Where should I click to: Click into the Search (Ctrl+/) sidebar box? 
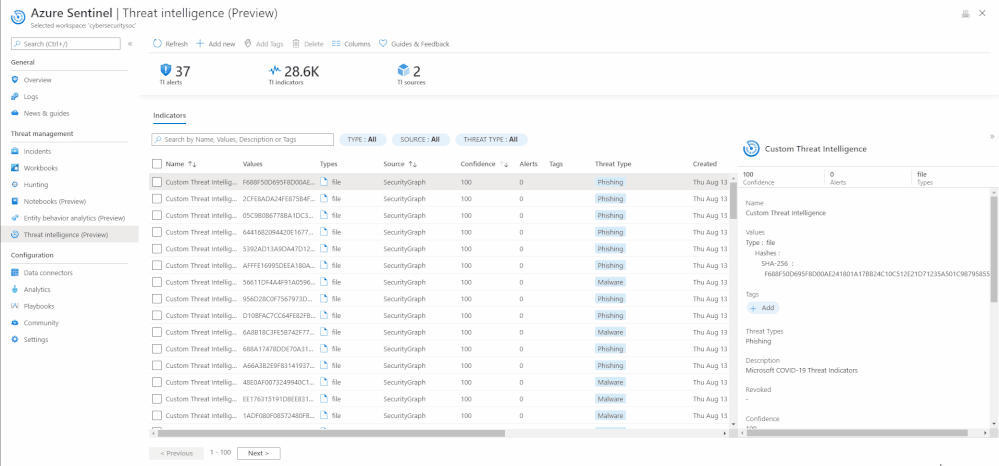point(66,44)
